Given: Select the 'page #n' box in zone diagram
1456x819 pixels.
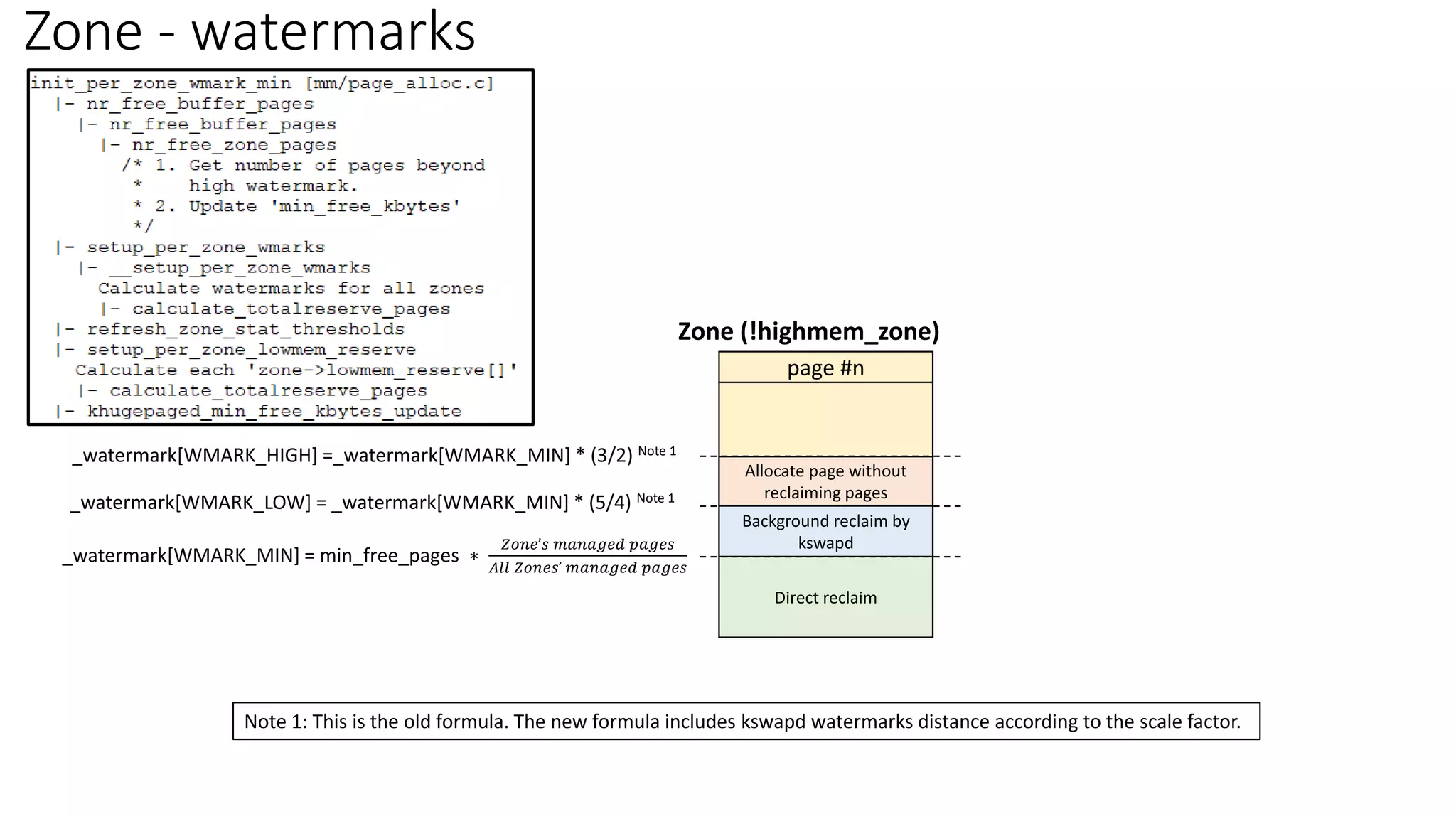Looking at the screenshot, I should click(825, 368).
